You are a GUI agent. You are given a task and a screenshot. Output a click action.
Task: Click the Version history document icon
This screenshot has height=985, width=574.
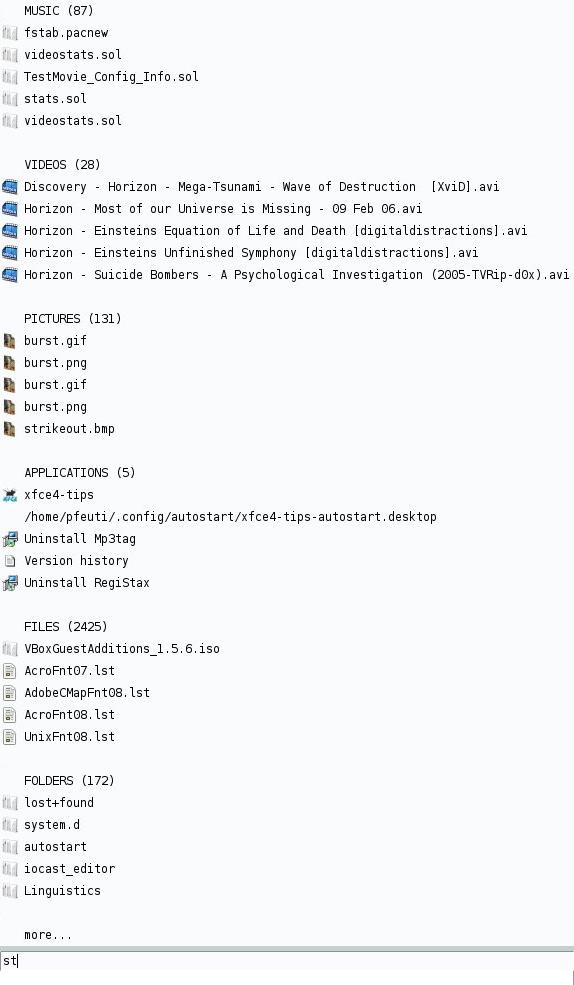pos(9,561)
